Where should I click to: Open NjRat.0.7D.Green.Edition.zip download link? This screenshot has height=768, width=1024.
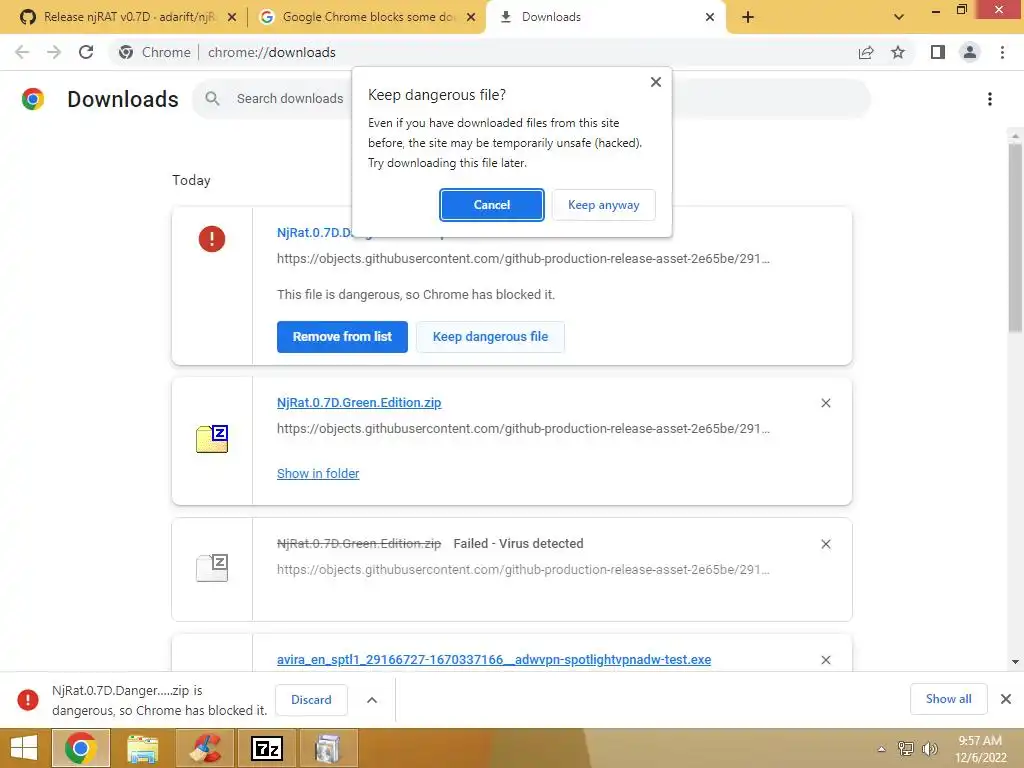(359, 403)
